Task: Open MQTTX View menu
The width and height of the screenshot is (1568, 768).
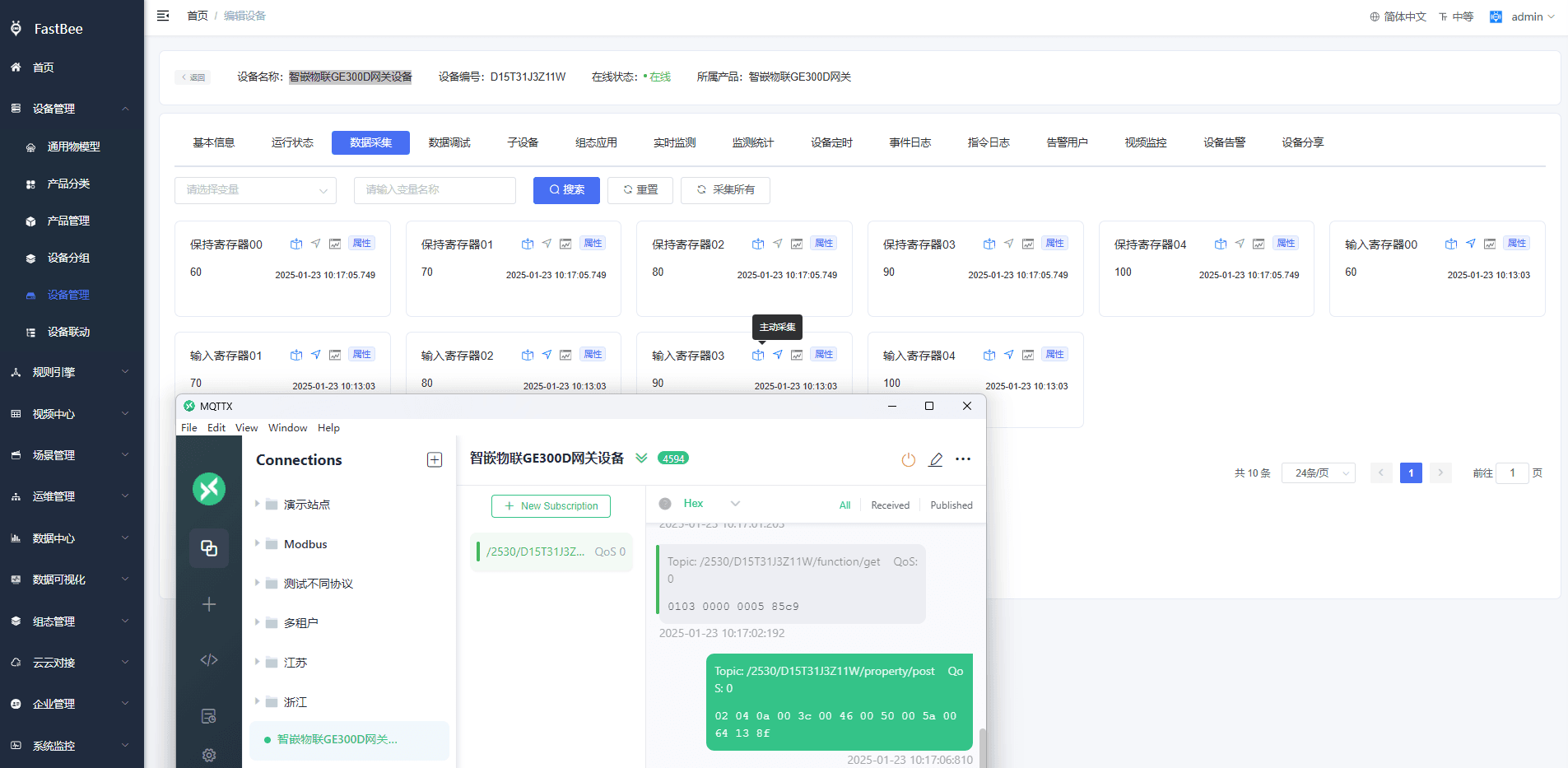Action: 246,428
